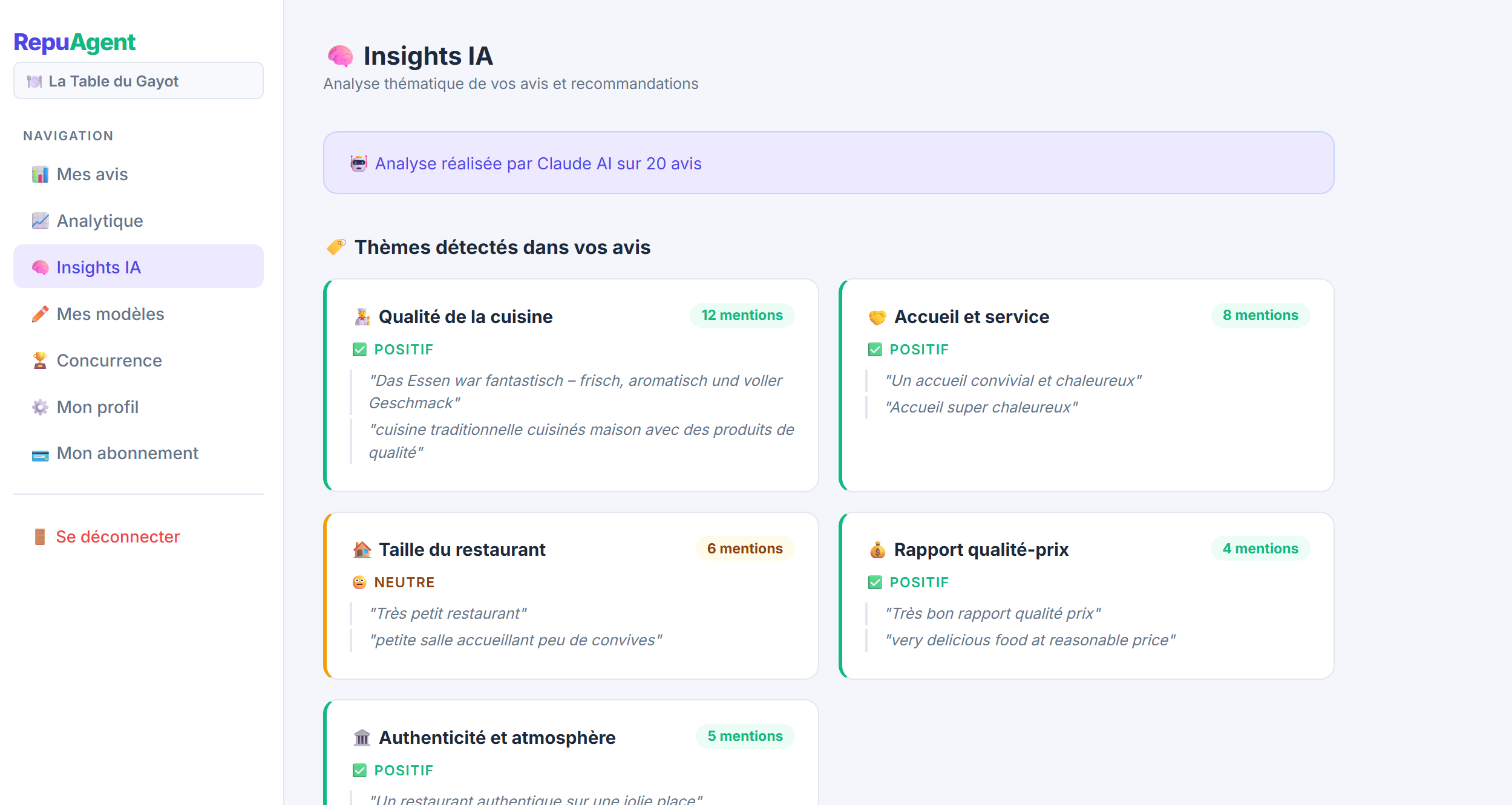
Task: Click the brain icon next to Insights IA heading
Action: [x=340, y=56]
